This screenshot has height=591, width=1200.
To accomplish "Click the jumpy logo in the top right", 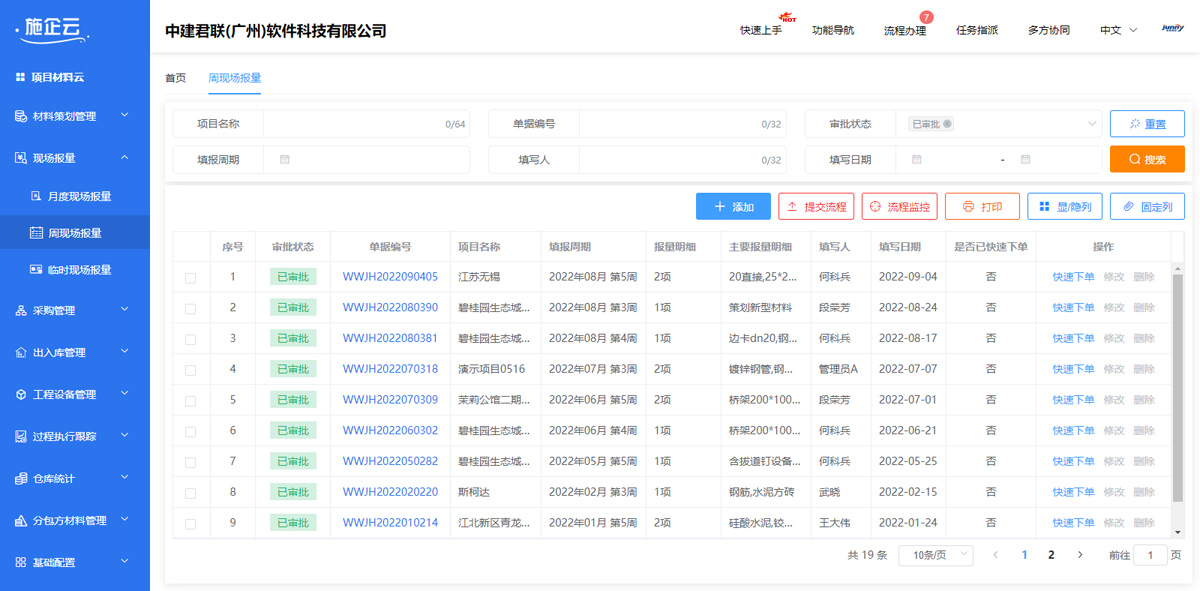I will coord(1173,29).
